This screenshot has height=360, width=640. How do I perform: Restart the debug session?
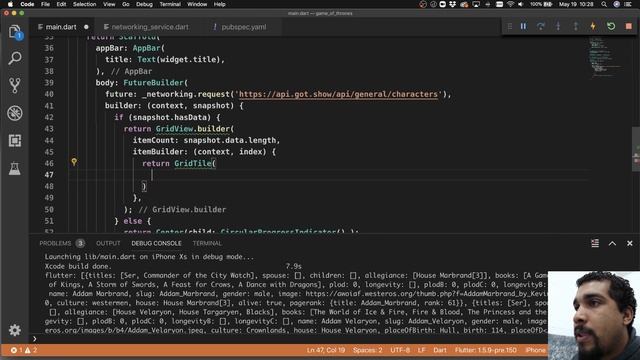[x=611, y=26]
